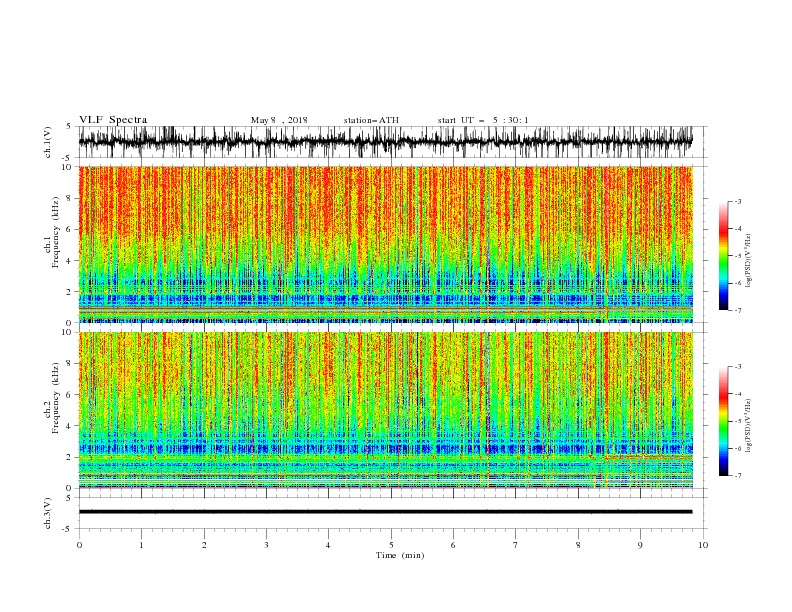Click the "4" kHz tick on ch.1 axis

70,261
